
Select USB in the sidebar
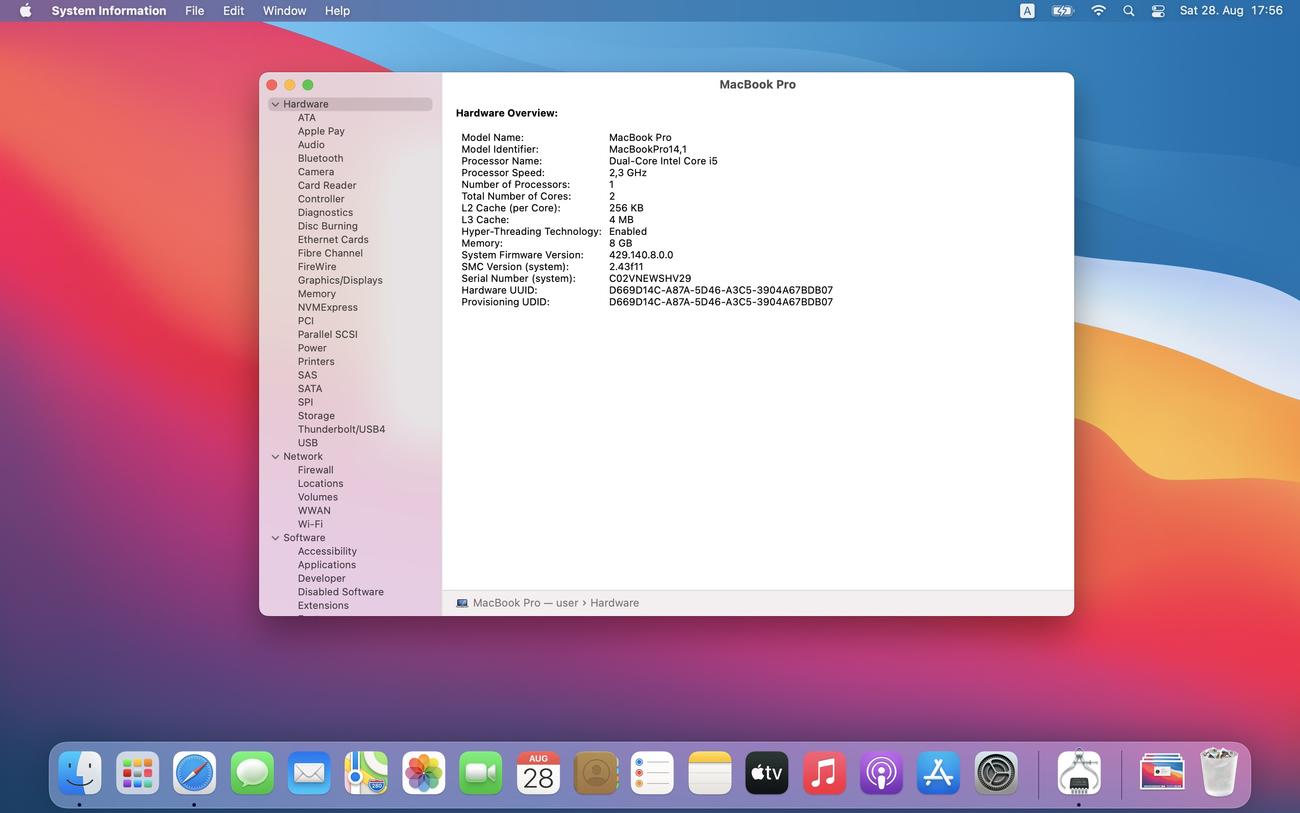(308, 443)
